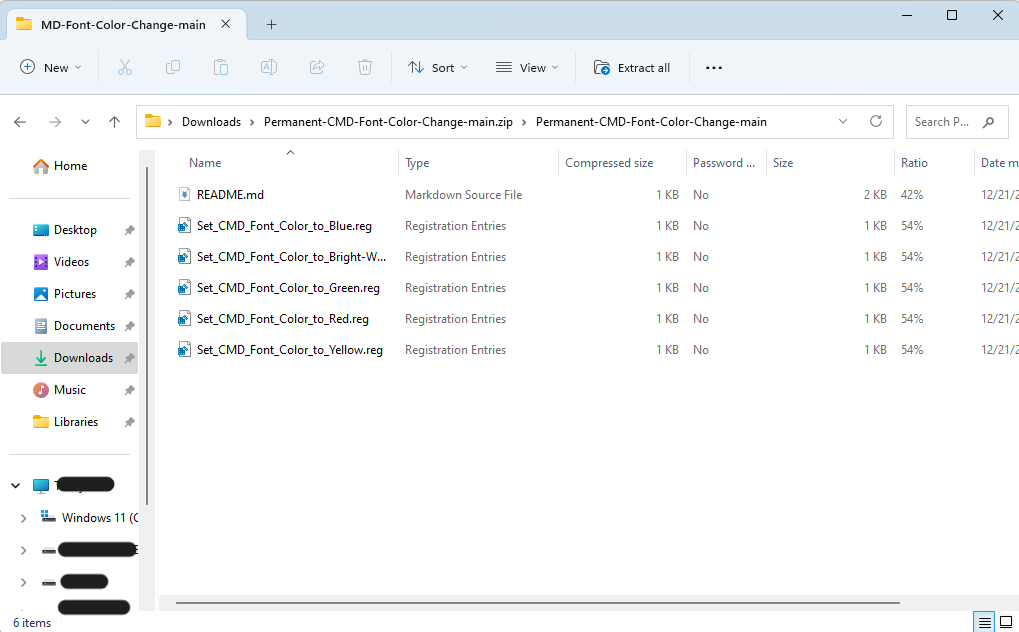Click Extract all button
Image resolution: width=1019 pixels, height=632 pixels.
click(x=632, y=68)
